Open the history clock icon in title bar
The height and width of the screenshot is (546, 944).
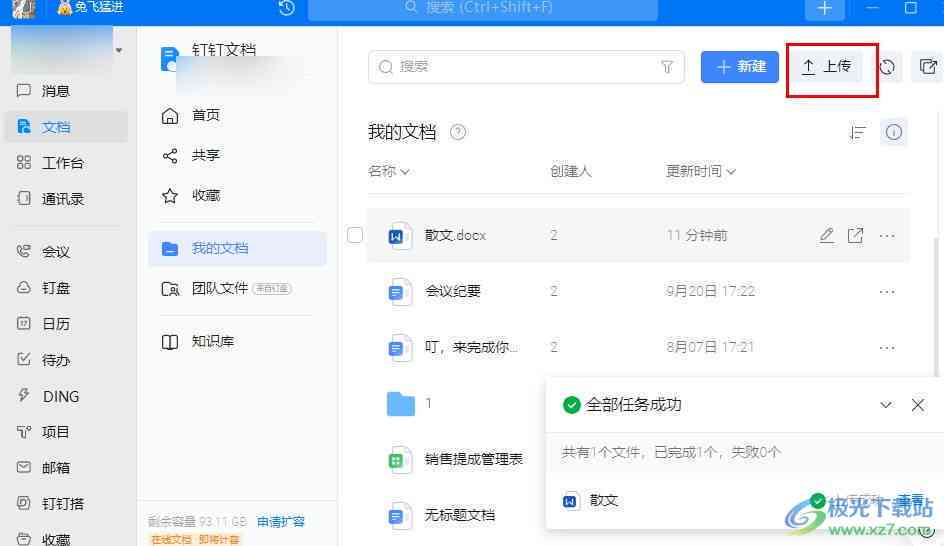287,8
